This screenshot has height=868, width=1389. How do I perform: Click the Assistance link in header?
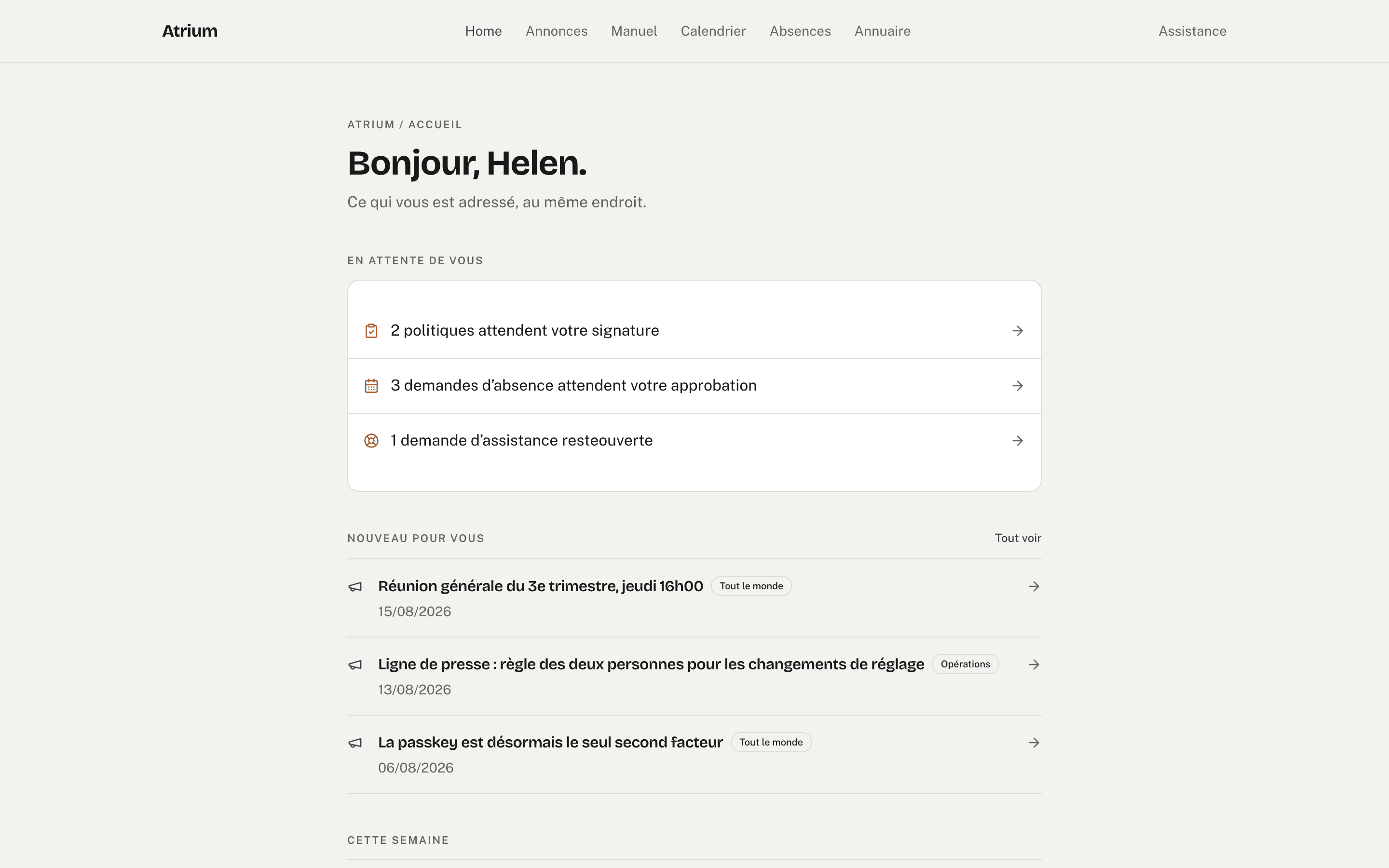pyautogui.click(x=1192, y=31)
